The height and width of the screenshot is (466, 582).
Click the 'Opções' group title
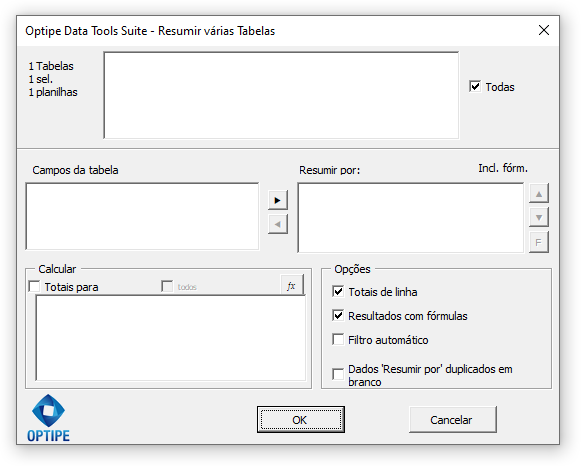352,269
